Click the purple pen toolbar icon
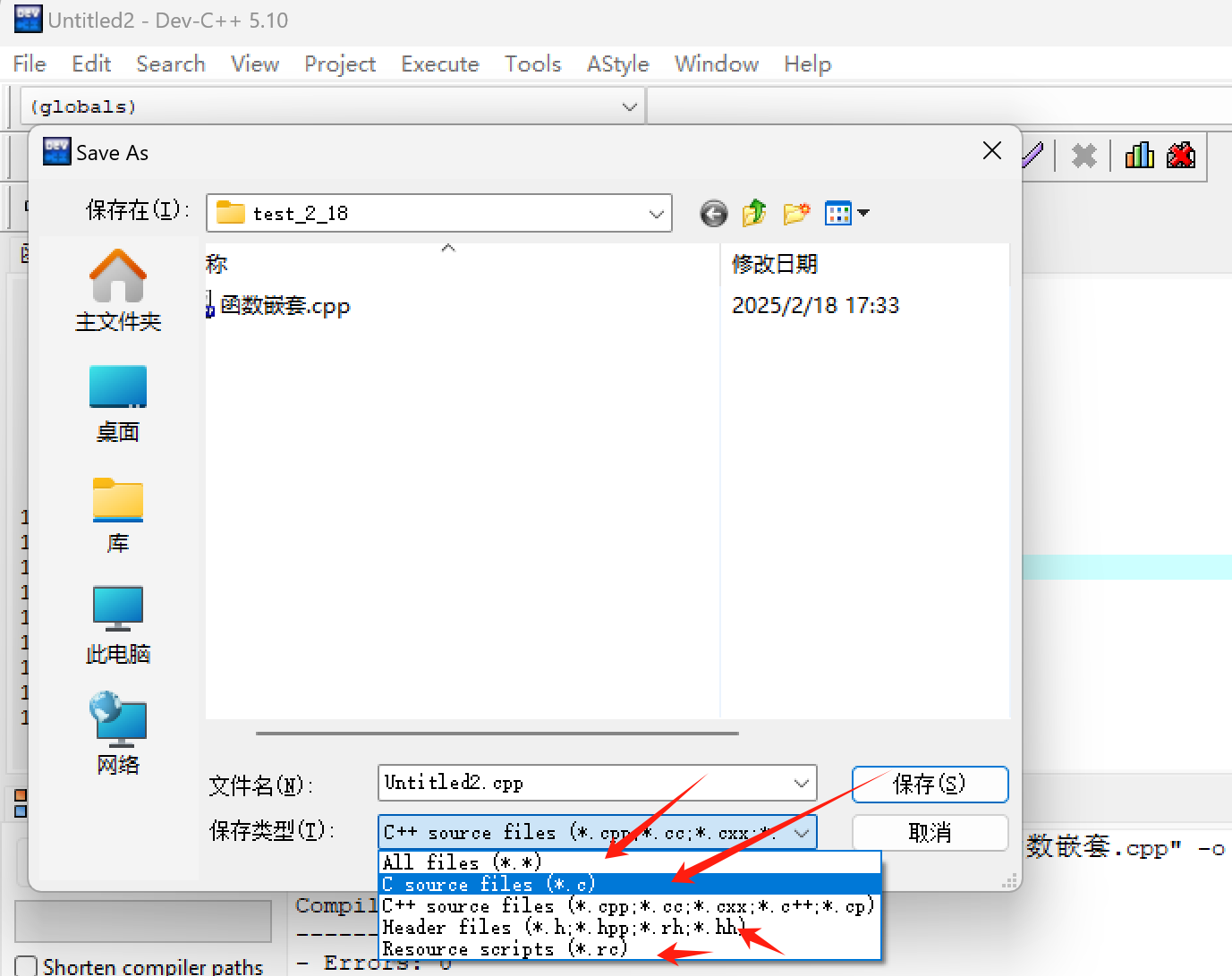The image size is (1232, 976). tap(1033, 156)
